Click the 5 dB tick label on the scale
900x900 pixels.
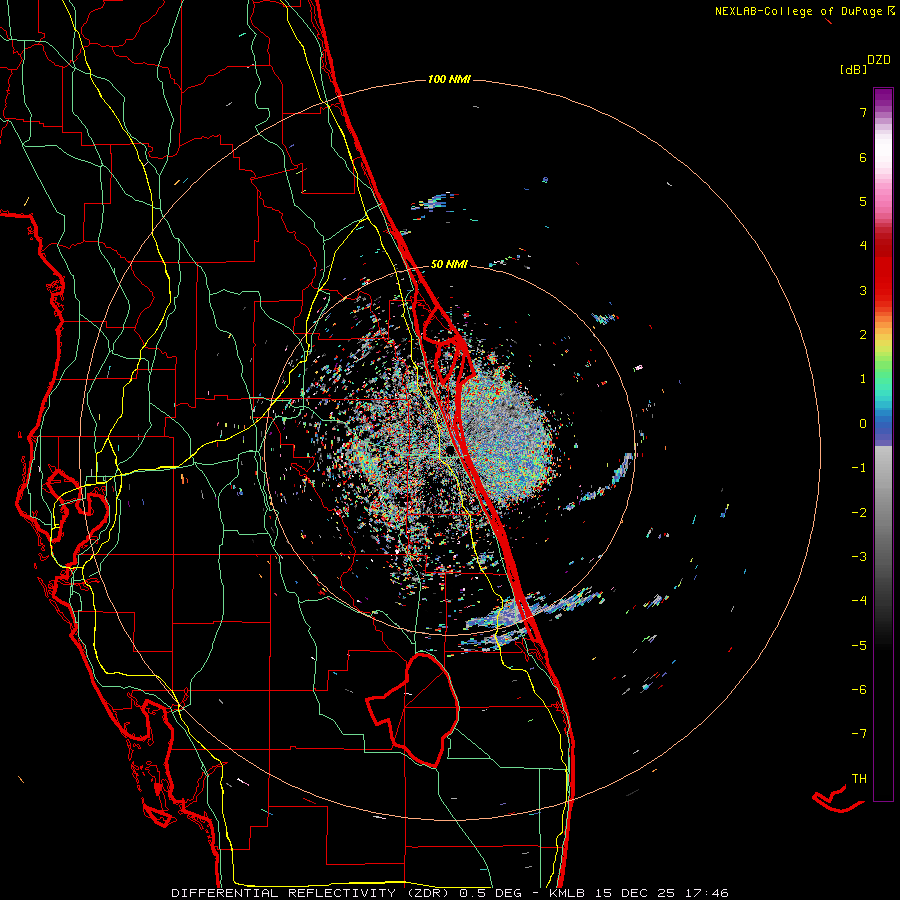[x=863, y=201]
